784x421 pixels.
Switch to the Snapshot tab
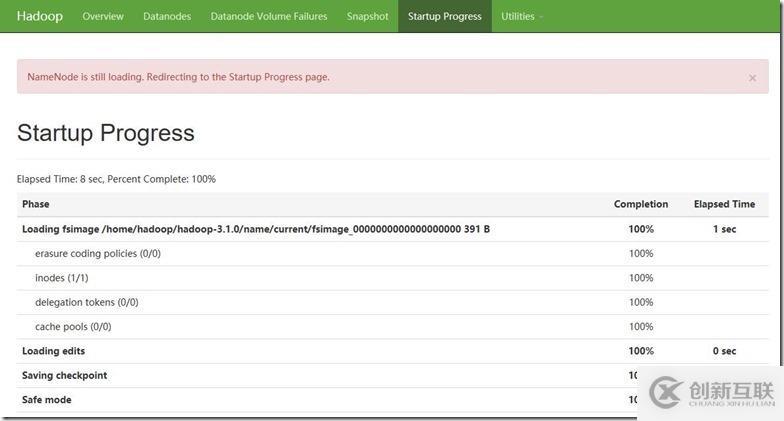click(x=368, y=16)
